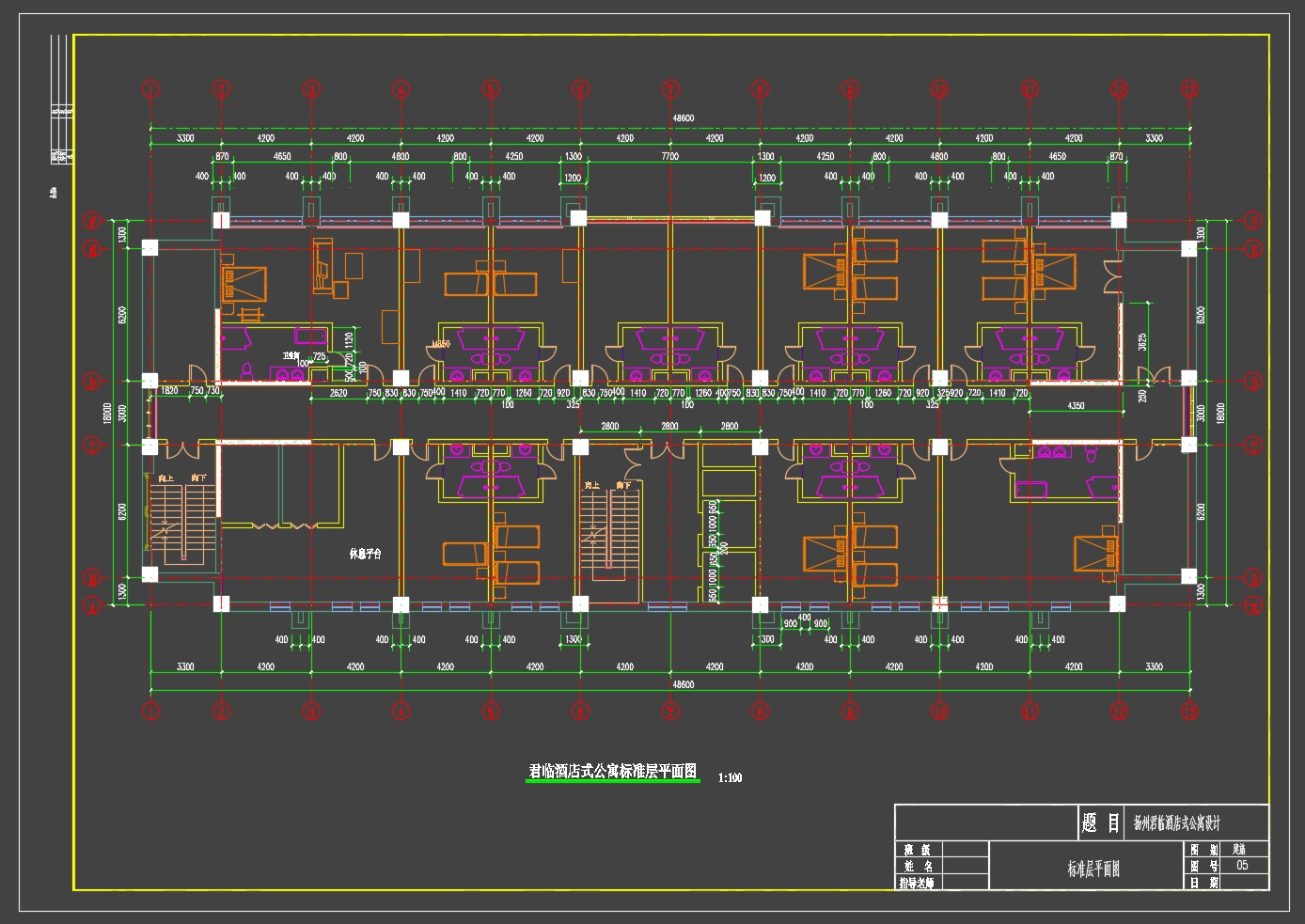Image resolution: width=1305 pixels, height=924 pixels.
Task: Select the 7700 dimension text at top
Action: coord(669,156)
